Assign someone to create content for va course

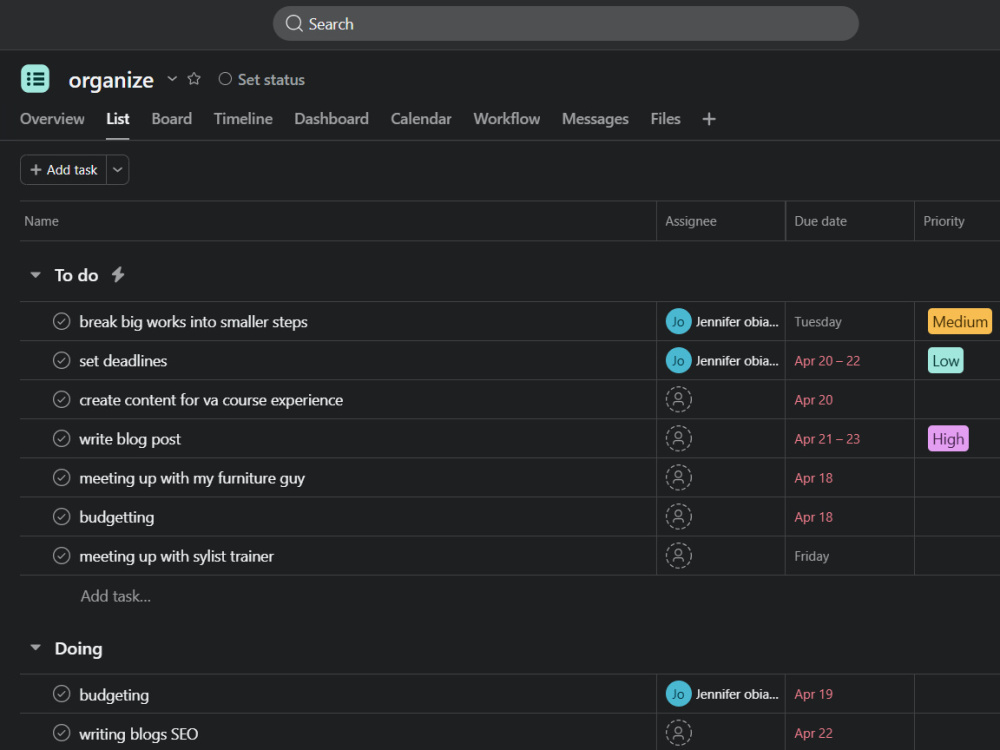pyautogui.click(x=679, y=400)
